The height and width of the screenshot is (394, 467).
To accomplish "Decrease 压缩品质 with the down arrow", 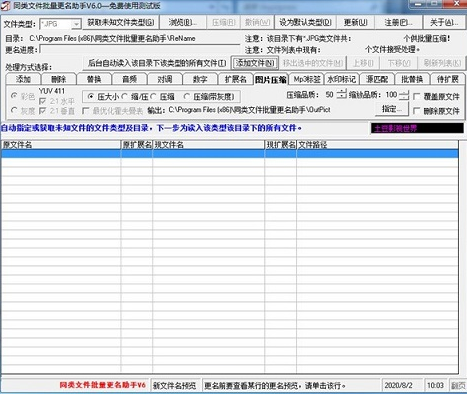I will [x=341, y=97].
